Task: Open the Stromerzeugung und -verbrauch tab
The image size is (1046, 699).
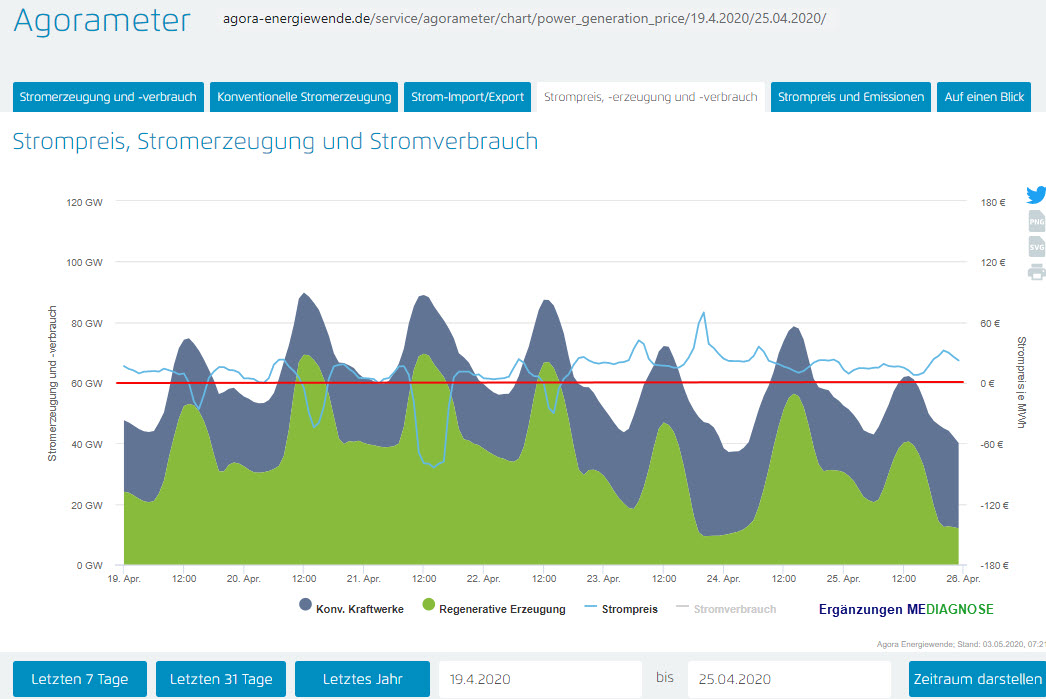Action: click(108, 97)
